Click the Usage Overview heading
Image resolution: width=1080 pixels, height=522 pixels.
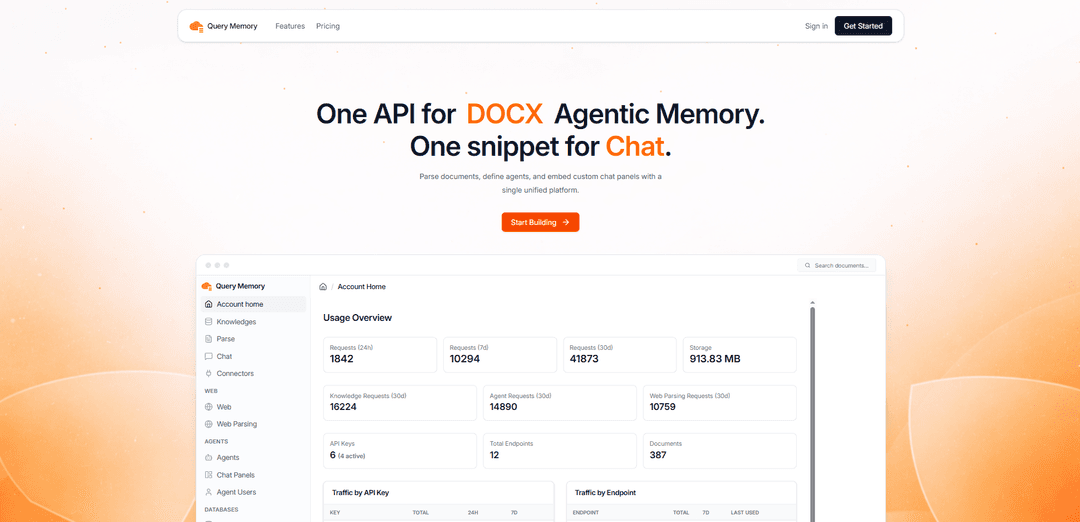pos(357,318)
